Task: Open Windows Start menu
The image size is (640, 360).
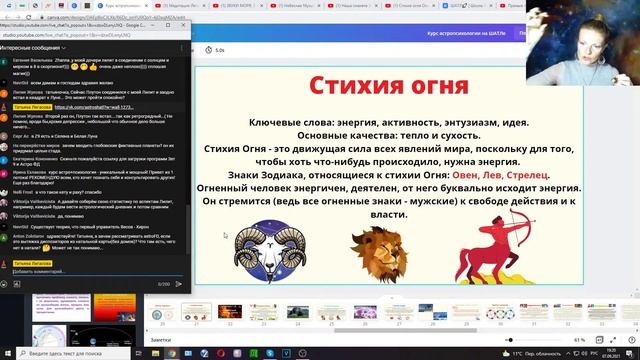Action: (7, 353)
